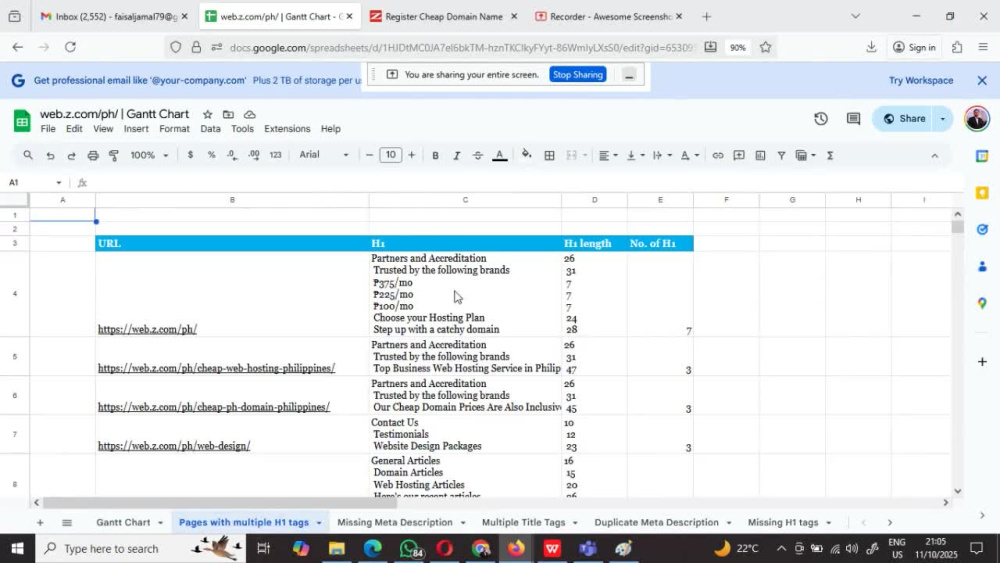Open Google Tasks side panel

point(982,230)
